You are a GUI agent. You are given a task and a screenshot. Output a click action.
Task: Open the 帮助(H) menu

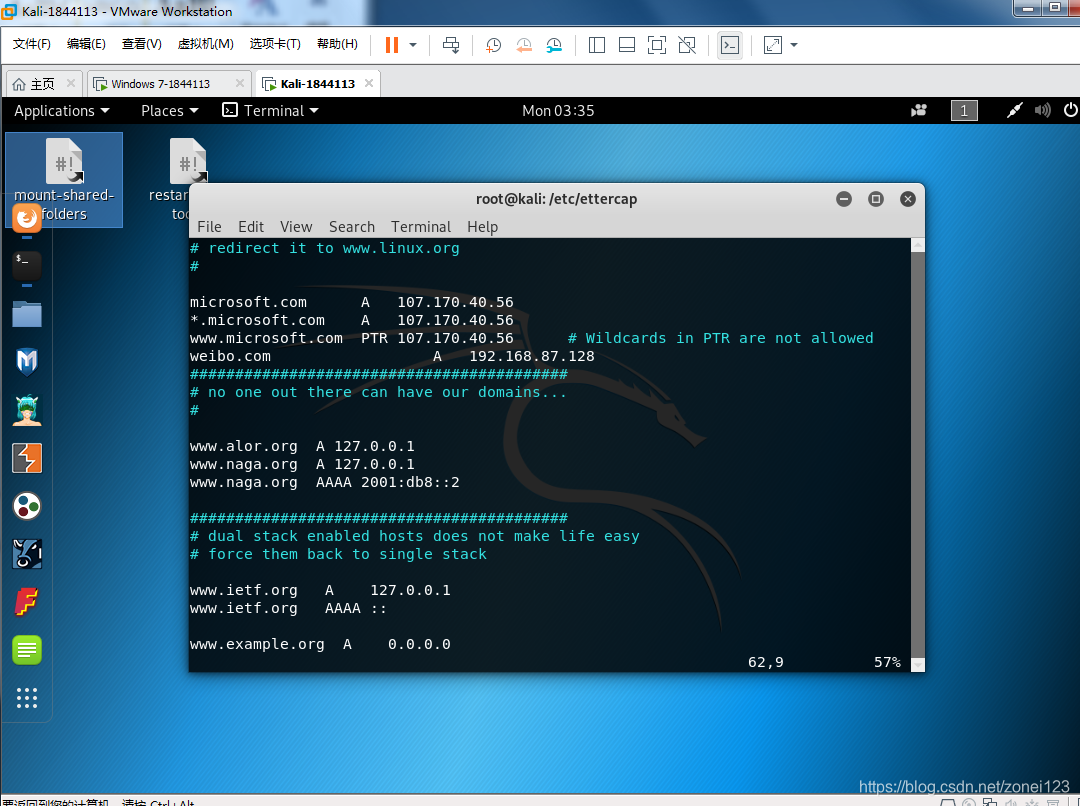pyautogui.click(x=338, y=44)
